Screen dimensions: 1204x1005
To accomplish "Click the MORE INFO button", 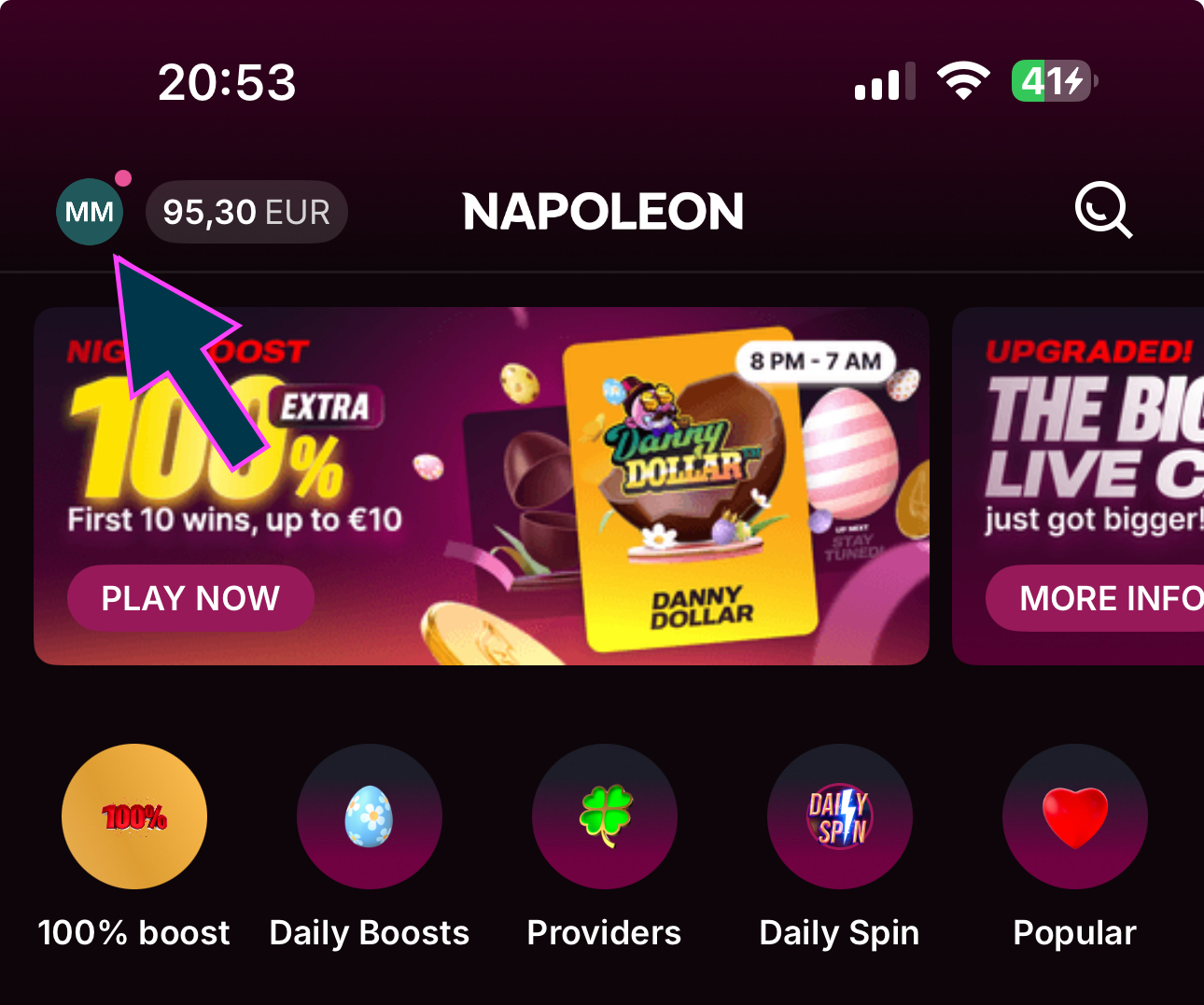I will point(1095,598).
